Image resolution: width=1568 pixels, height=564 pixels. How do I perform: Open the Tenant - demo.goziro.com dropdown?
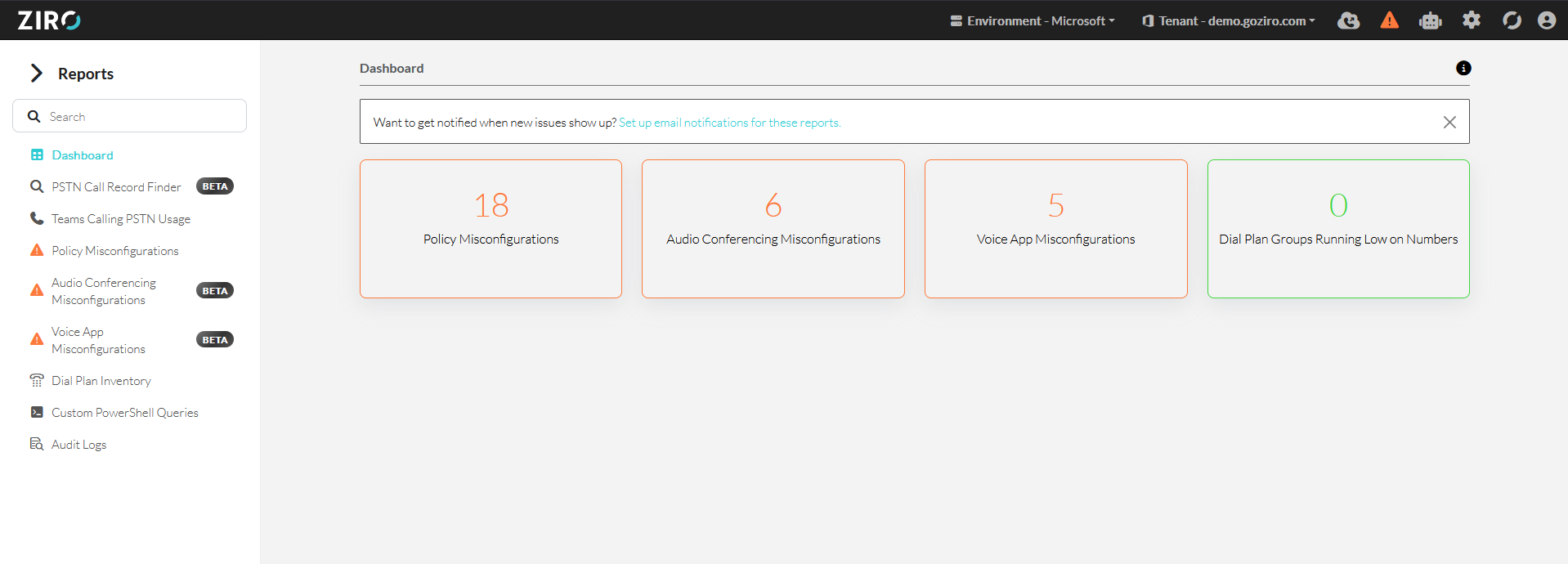click(1229, 20)
